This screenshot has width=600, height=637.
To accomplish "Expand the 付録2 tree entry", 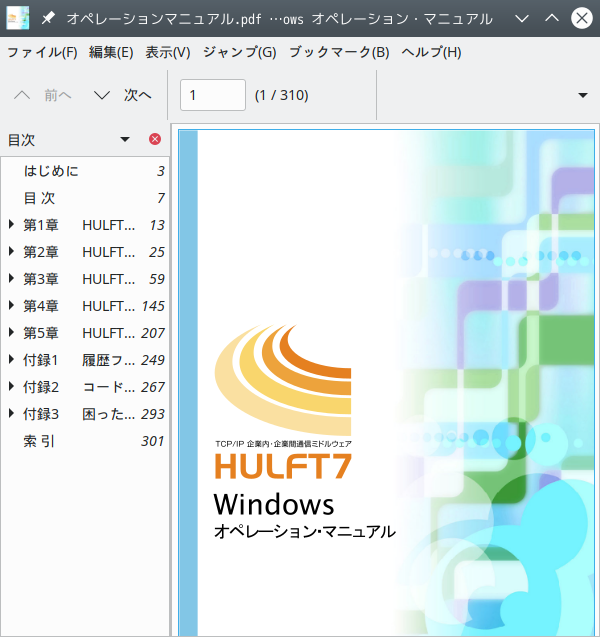I will (11, 386).
